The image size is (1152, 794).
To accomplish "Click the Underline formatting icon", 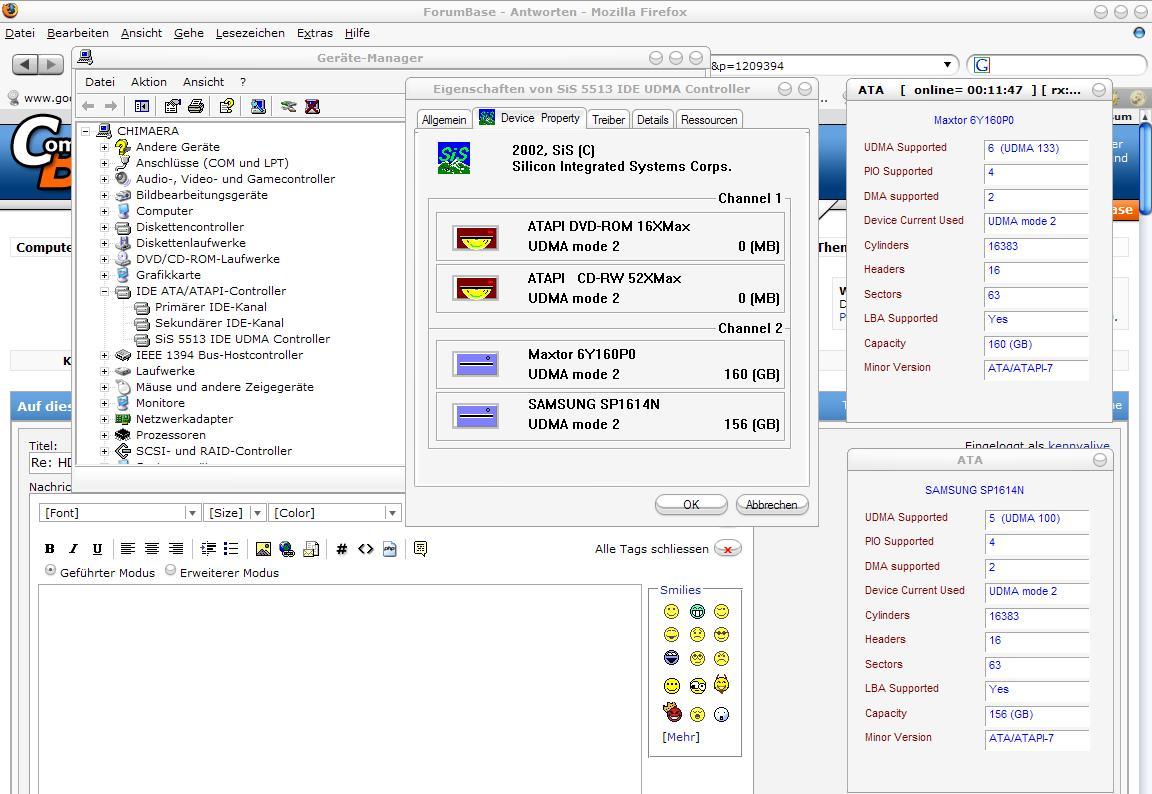I will coord(97,549).
